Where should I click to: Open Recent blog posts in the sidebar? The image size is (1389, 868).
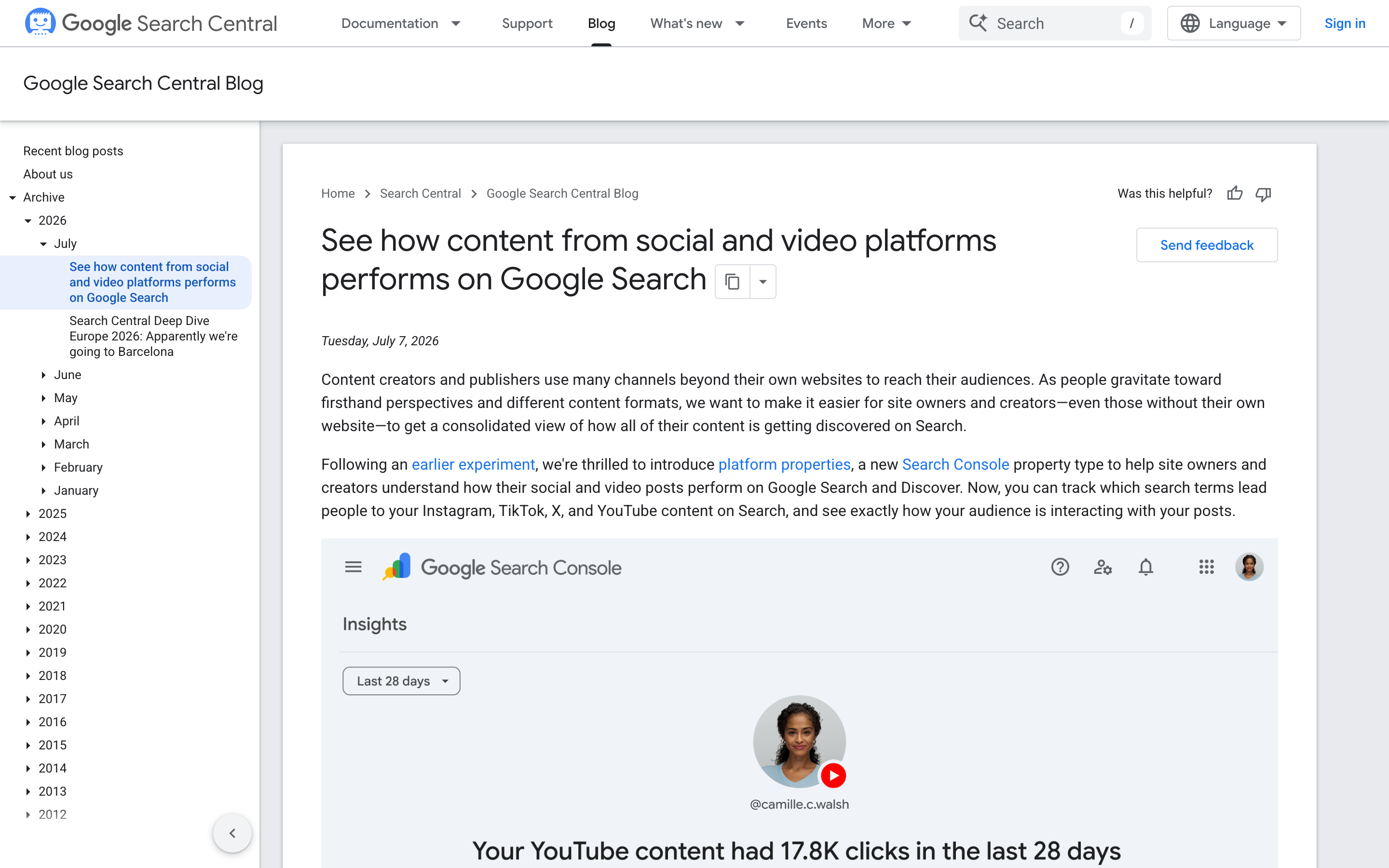[x=73, y=151]
